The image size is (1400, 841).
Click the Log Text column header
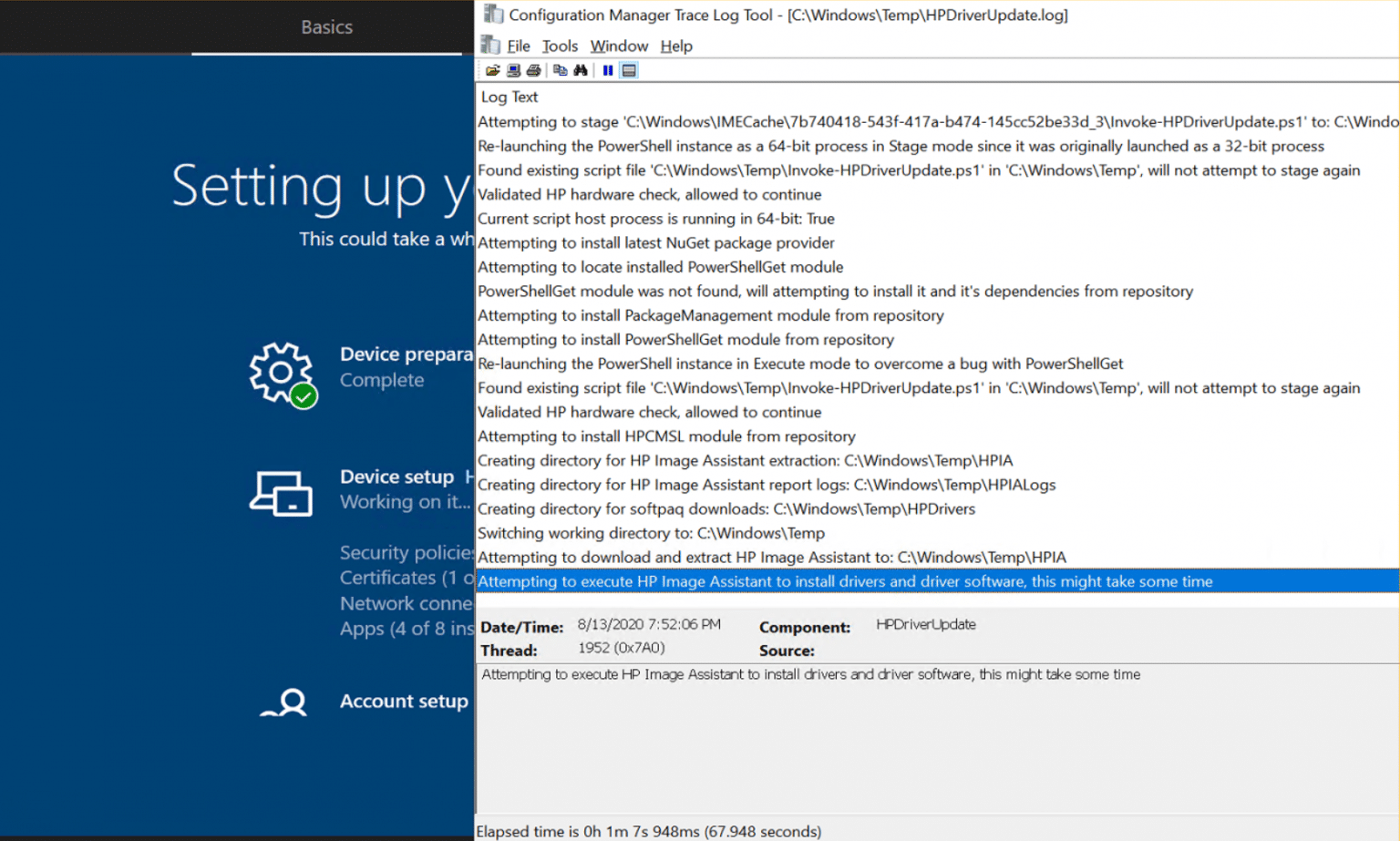click(509, 97)
